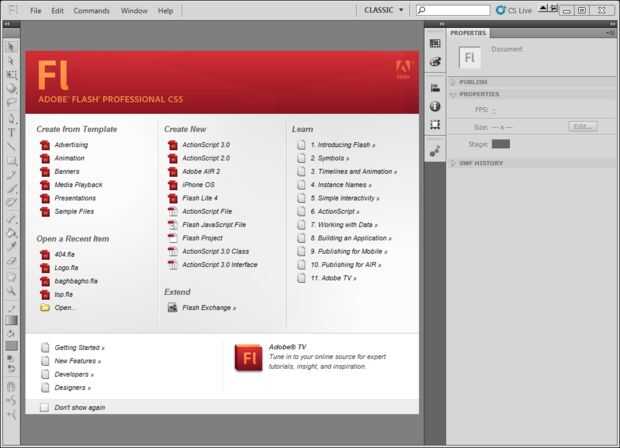Check the Don't show again box
This screenshot has height=448, width=620.
[44, 407]
